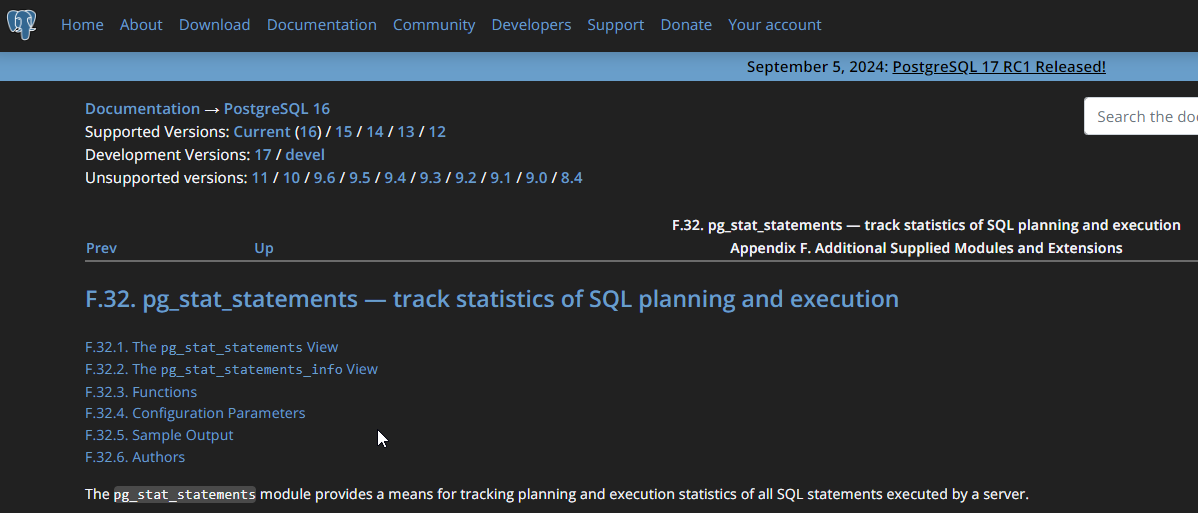Screen dimensions: 1198x513
Task: Open the F.32.6 Authors section
Action: (x=135, y=457)
